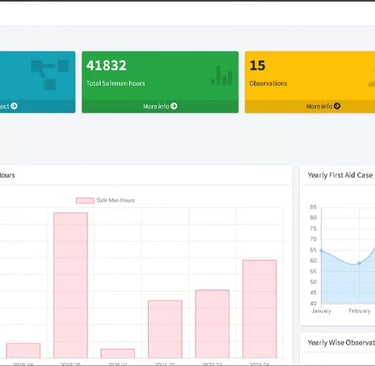Click the 65 value on the y-axis
Screen dimensions: 375x366
click(x=313, y=250)
